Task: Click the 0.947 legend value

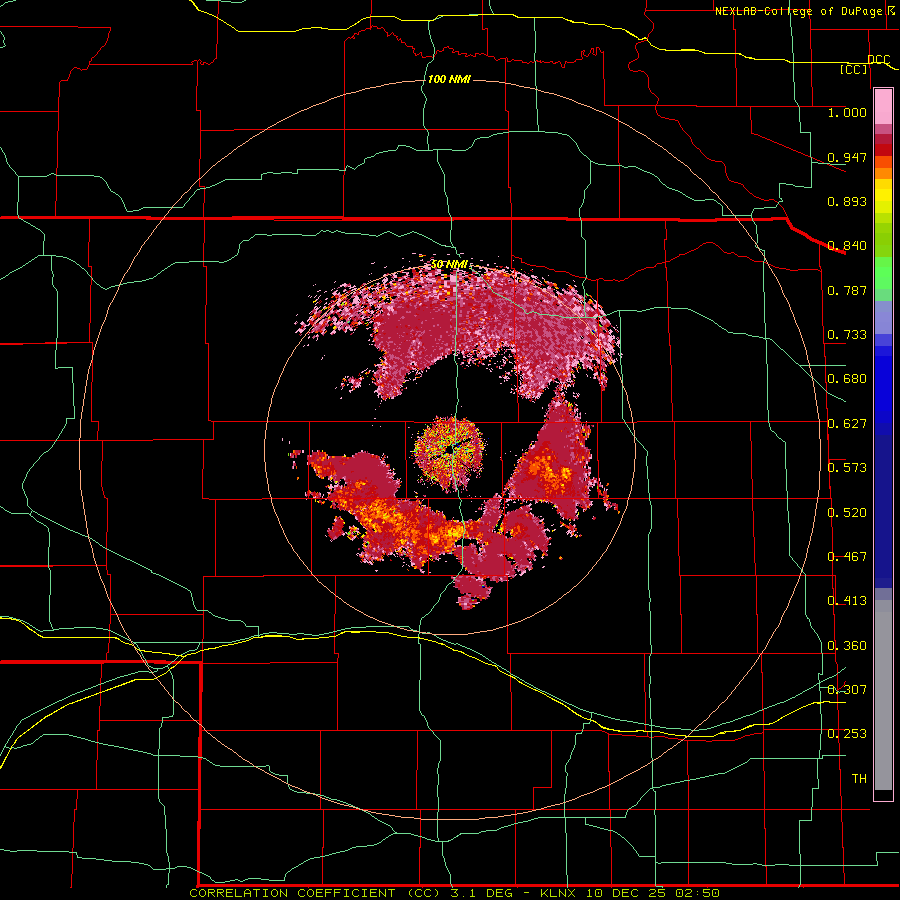Action: [x=847, y=157]
